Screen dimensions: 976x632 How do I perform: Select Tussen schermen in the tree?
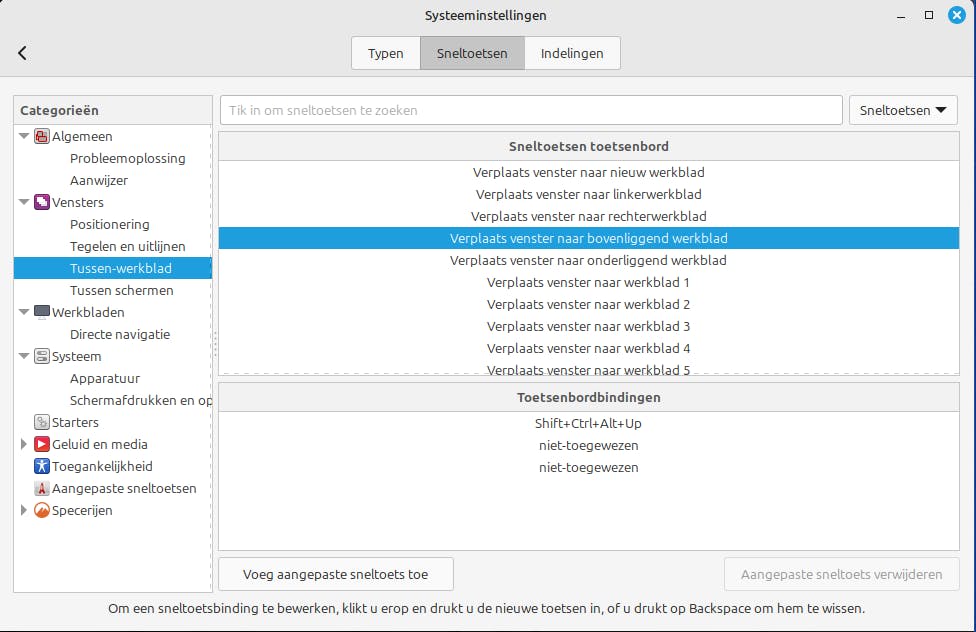pos(122,290)
